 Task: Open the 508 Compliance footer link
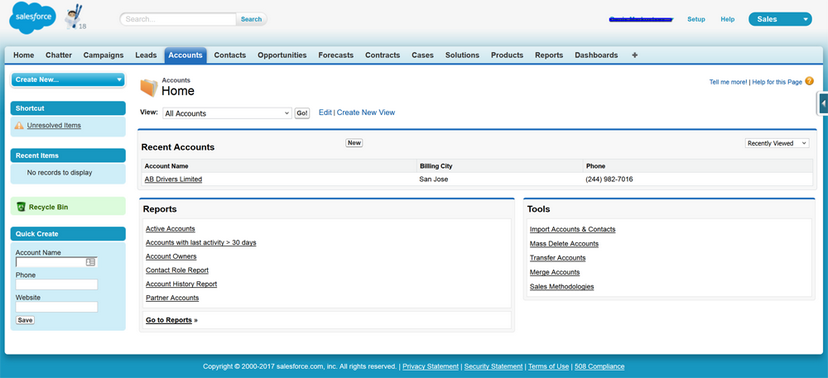point(599,366)
